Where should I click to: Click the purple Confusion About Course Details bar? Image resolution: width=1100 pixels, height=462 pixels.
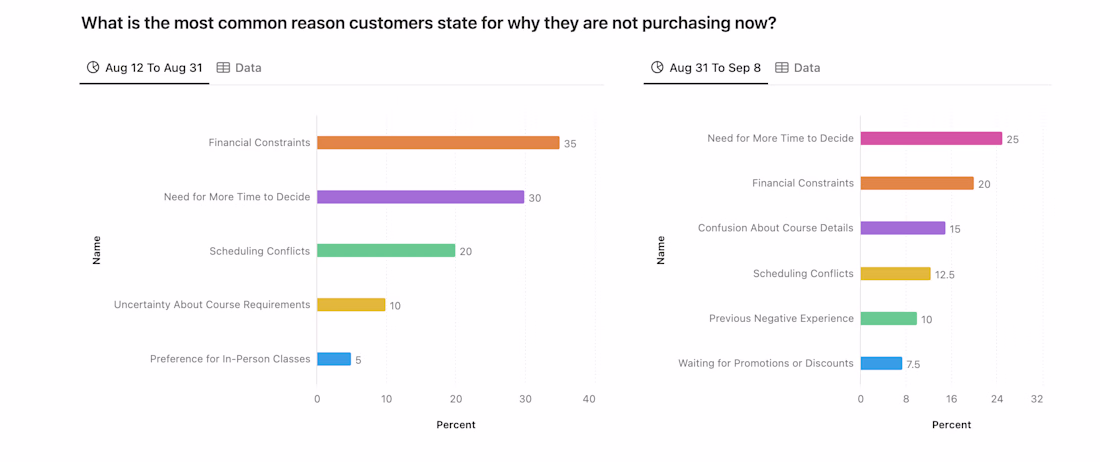(902, 228)
